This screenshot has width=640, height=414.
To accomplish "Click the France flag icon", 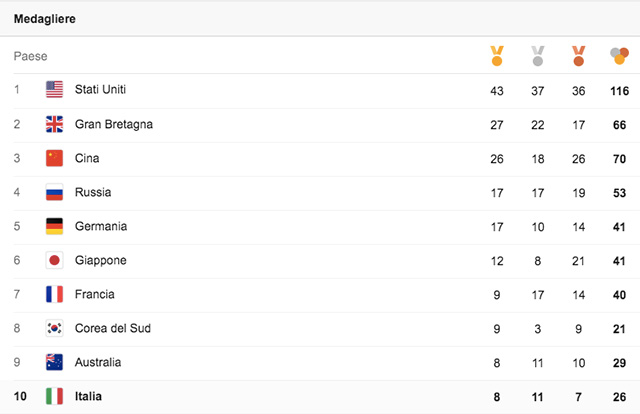I will 55,294.
